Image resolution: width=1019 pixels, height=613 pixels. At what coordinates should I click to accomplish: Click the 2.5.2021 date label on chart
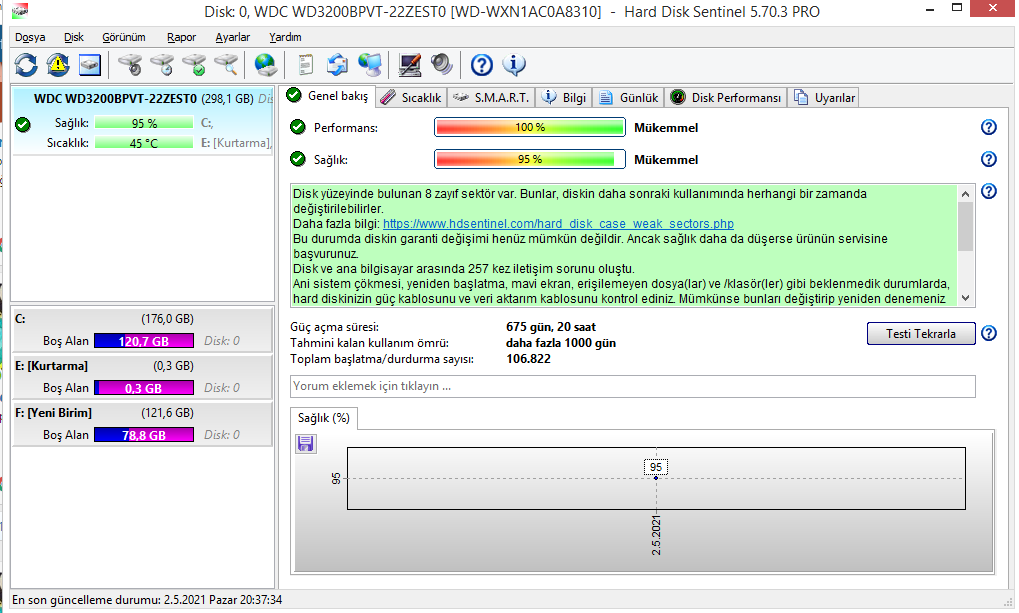coord(656,535)
